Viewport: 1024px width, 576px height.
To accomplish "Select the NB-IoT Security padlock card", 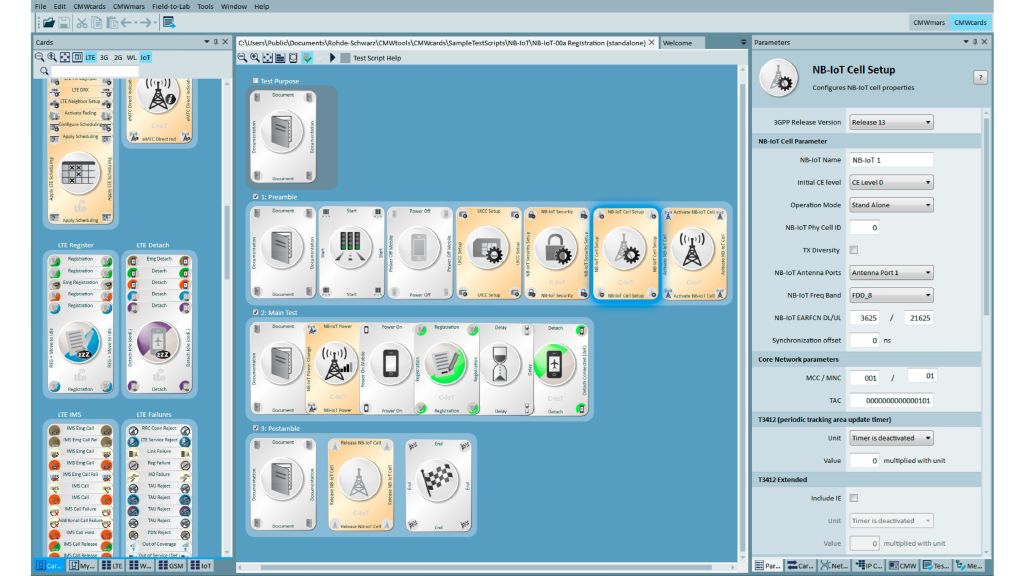I will [556, 253].
